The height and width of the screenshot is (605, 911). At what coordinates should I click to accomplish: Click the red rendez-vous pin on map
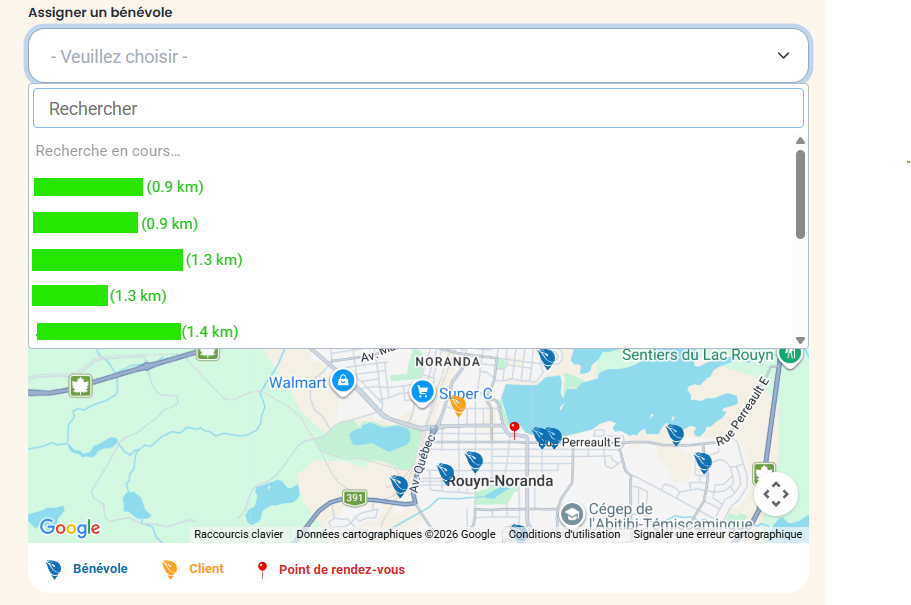point(514,429)
